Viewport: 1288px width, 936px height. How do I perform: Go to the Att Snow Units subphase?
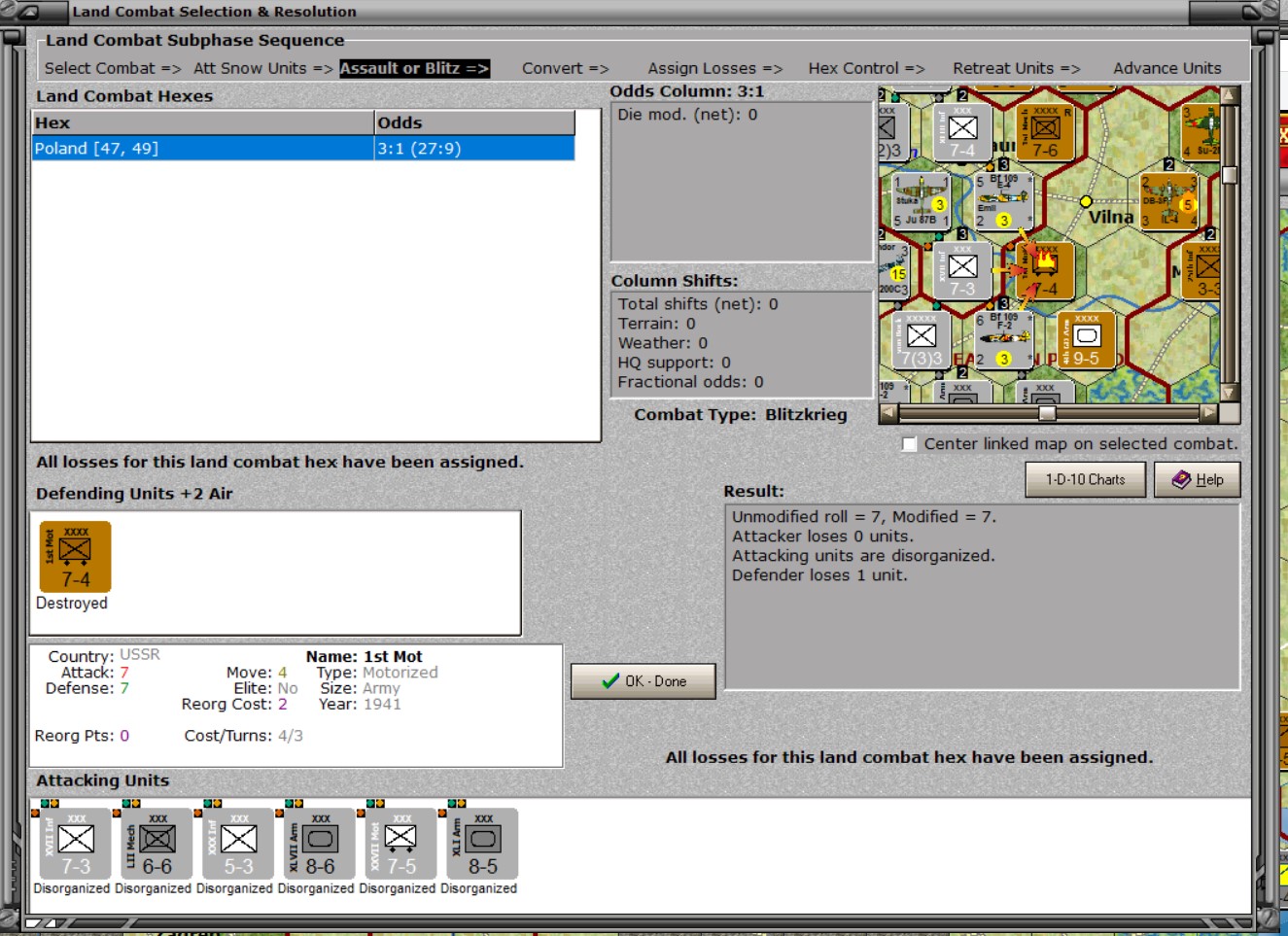coord(263,68)
